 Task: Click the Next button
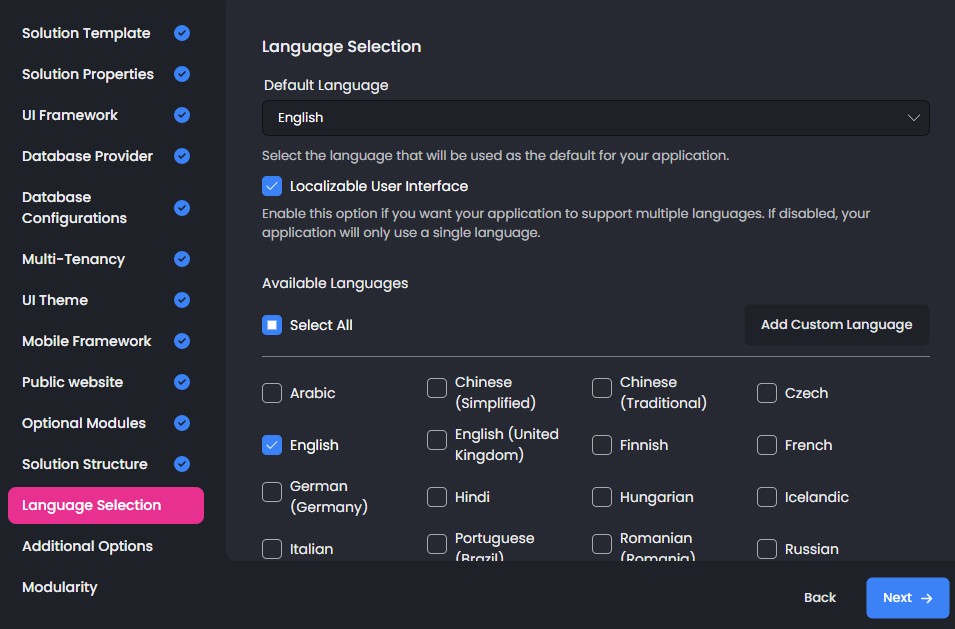point(907,598)
